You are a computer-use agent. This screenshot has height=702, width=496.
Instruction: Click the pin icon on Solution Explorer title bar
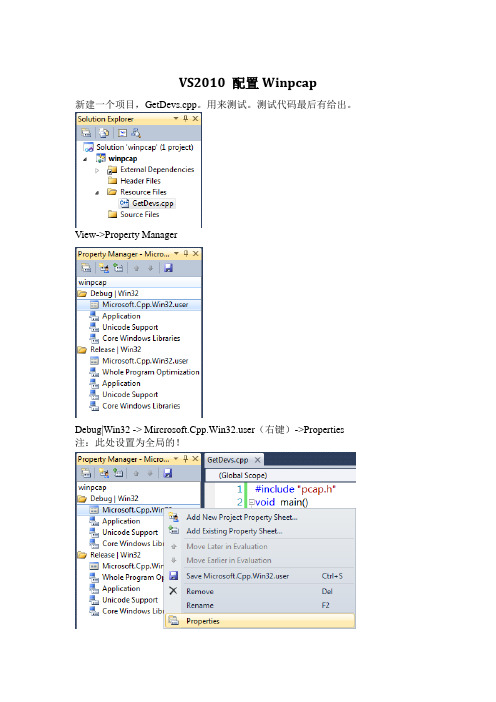186,119
